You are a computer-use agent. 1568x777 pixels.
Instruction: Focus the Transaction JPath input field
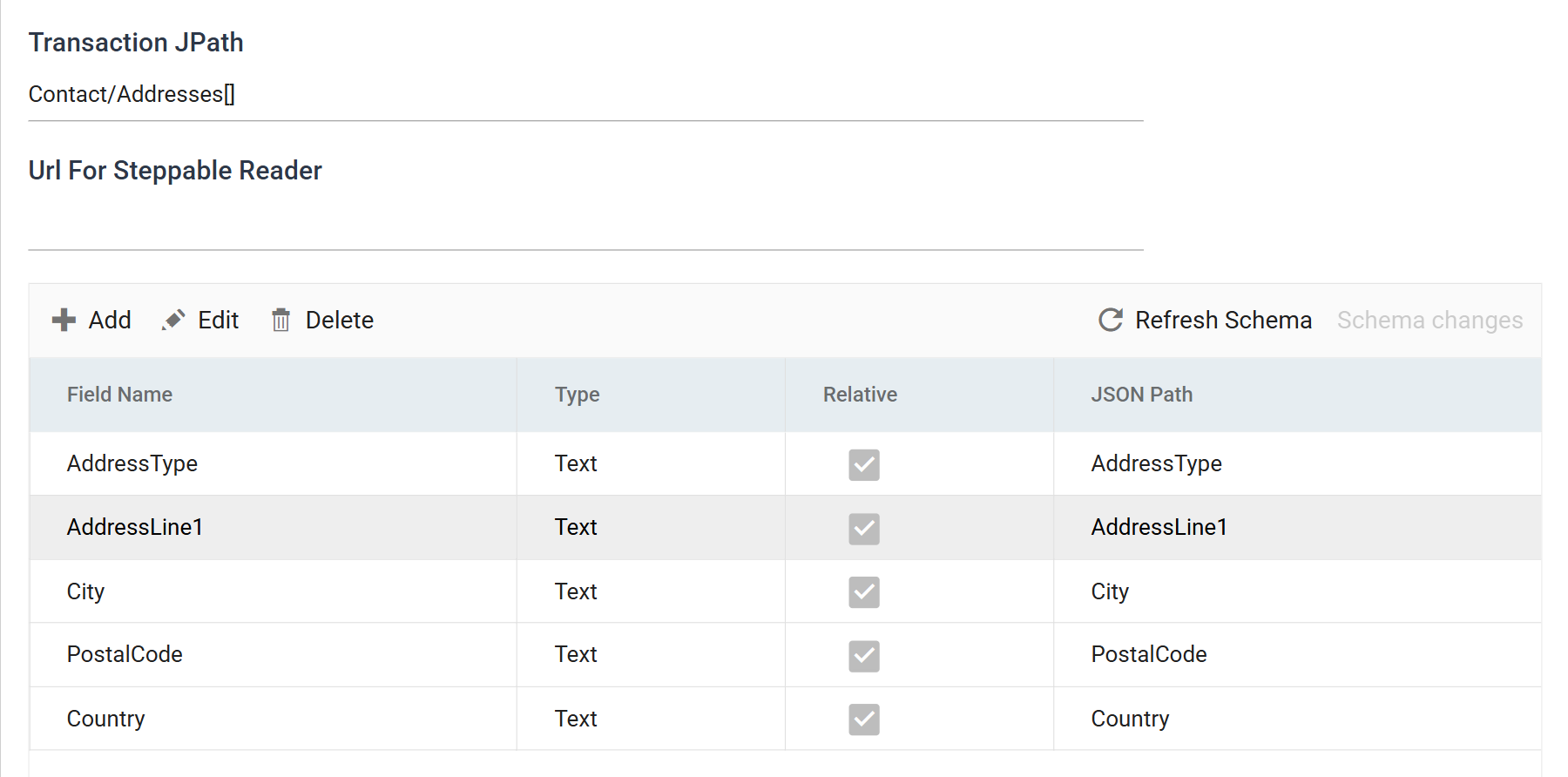585,94
